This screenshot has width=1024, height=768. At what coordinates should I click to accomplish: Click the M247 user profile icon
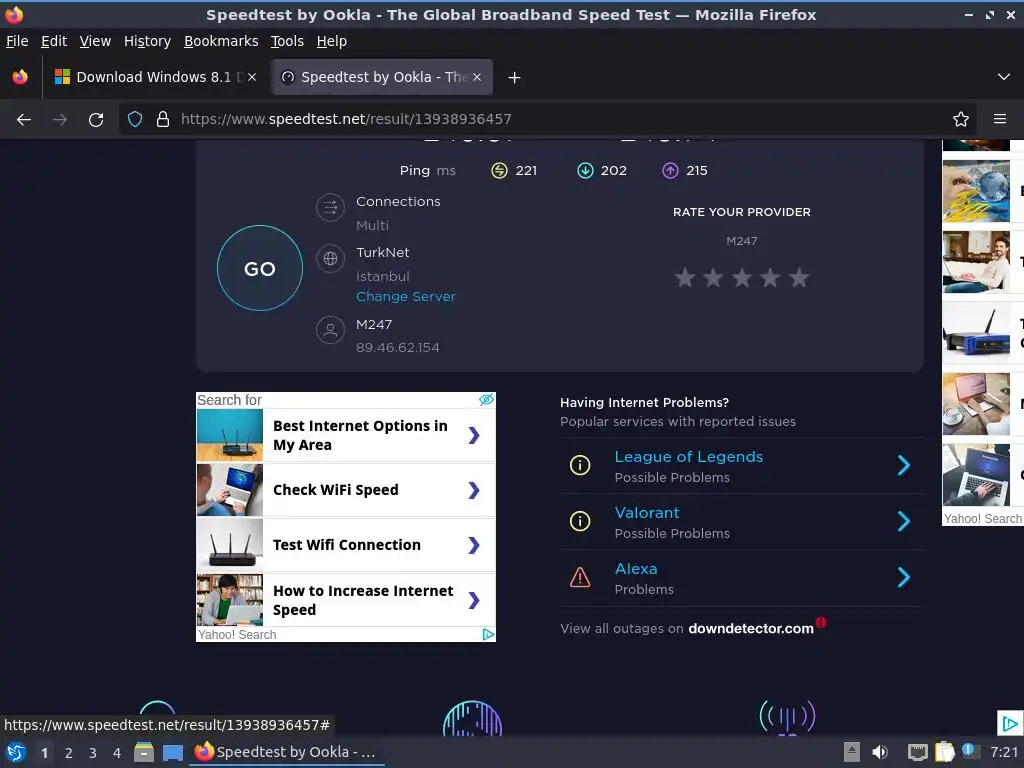click(x=330, y=330)
